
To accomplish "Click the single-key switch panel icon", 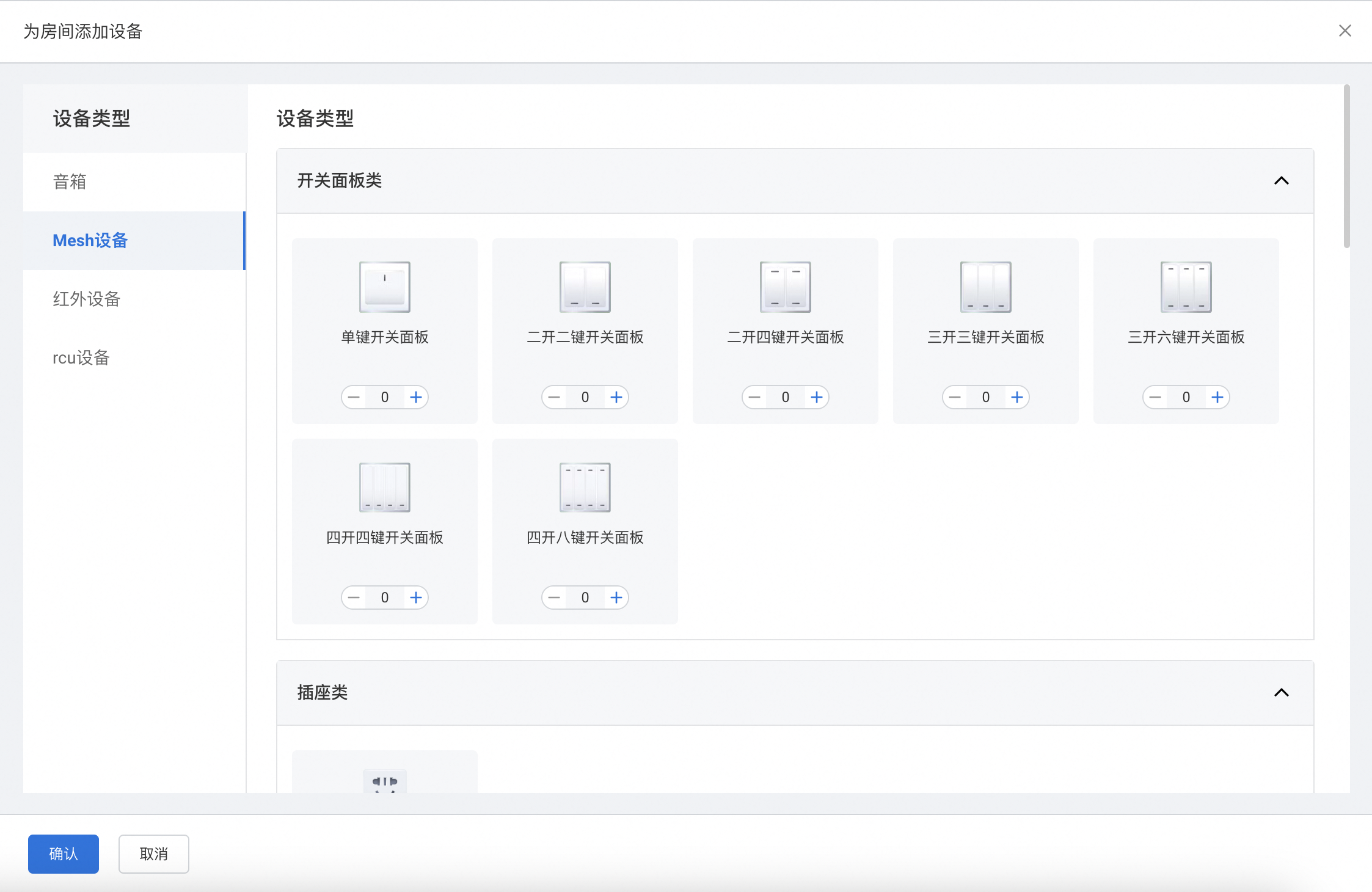I will click(384, 287).
